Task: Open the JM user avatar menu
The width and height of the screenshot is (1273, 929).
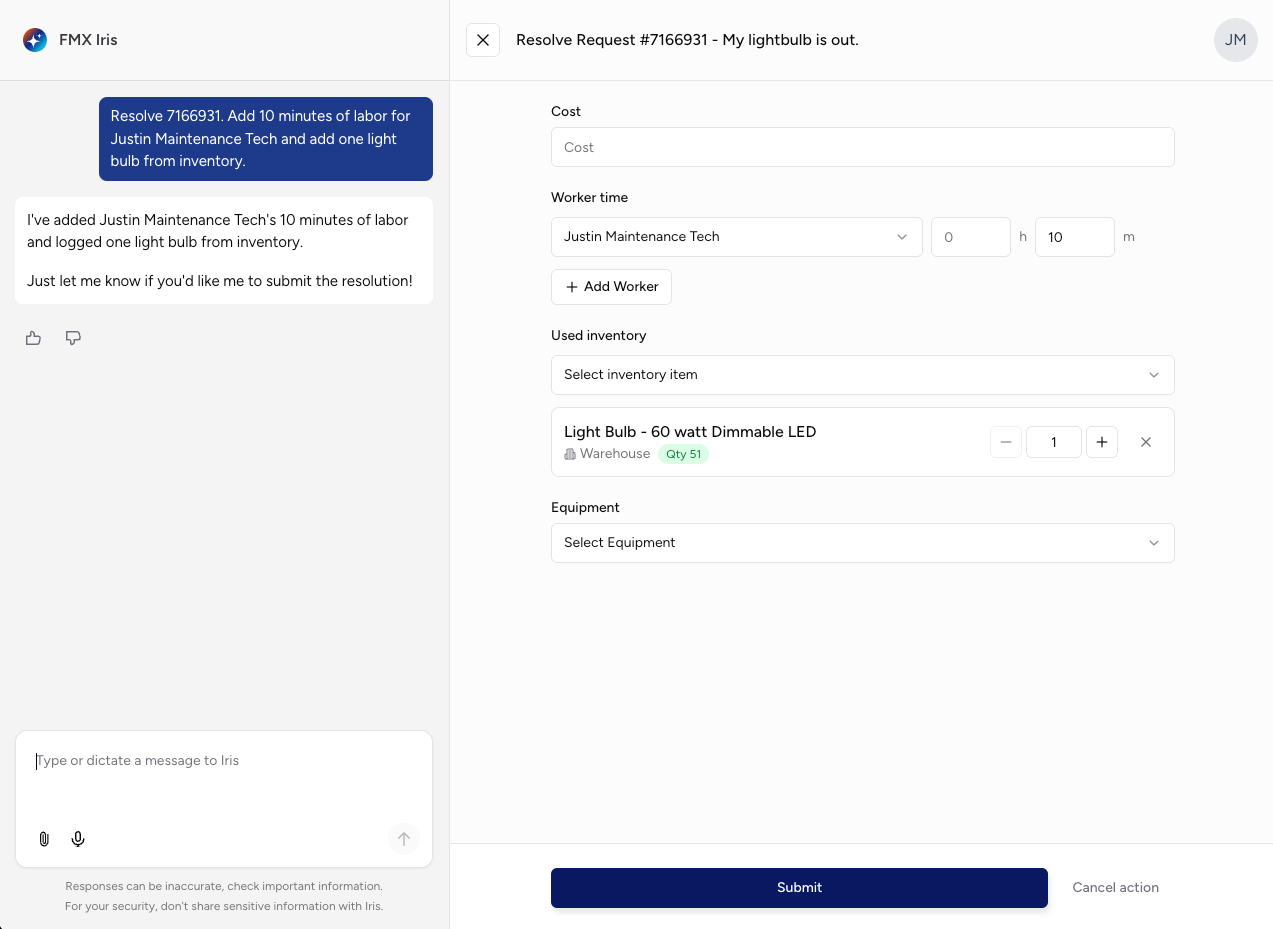Action: tap(1235, 40)
